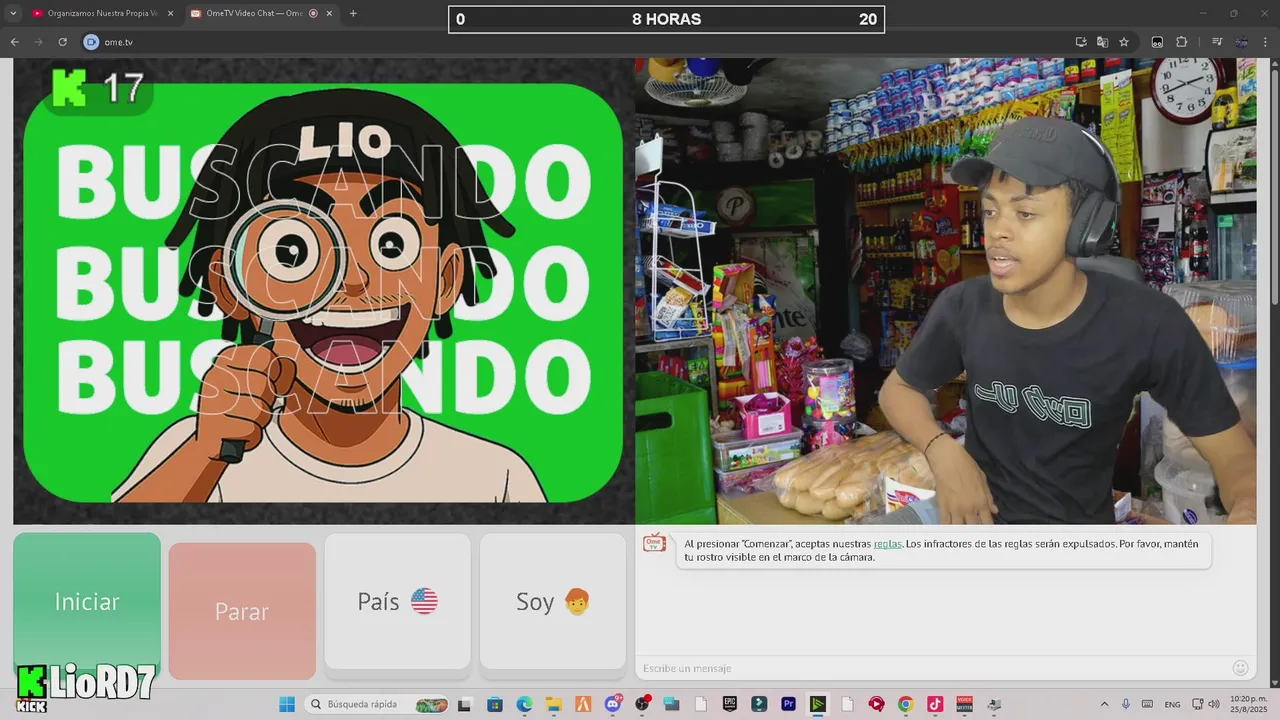The height and width of the screenshot is (720, 1280).
Task: Open the emoji picker in chat
Action: (x=1240, y=668)
